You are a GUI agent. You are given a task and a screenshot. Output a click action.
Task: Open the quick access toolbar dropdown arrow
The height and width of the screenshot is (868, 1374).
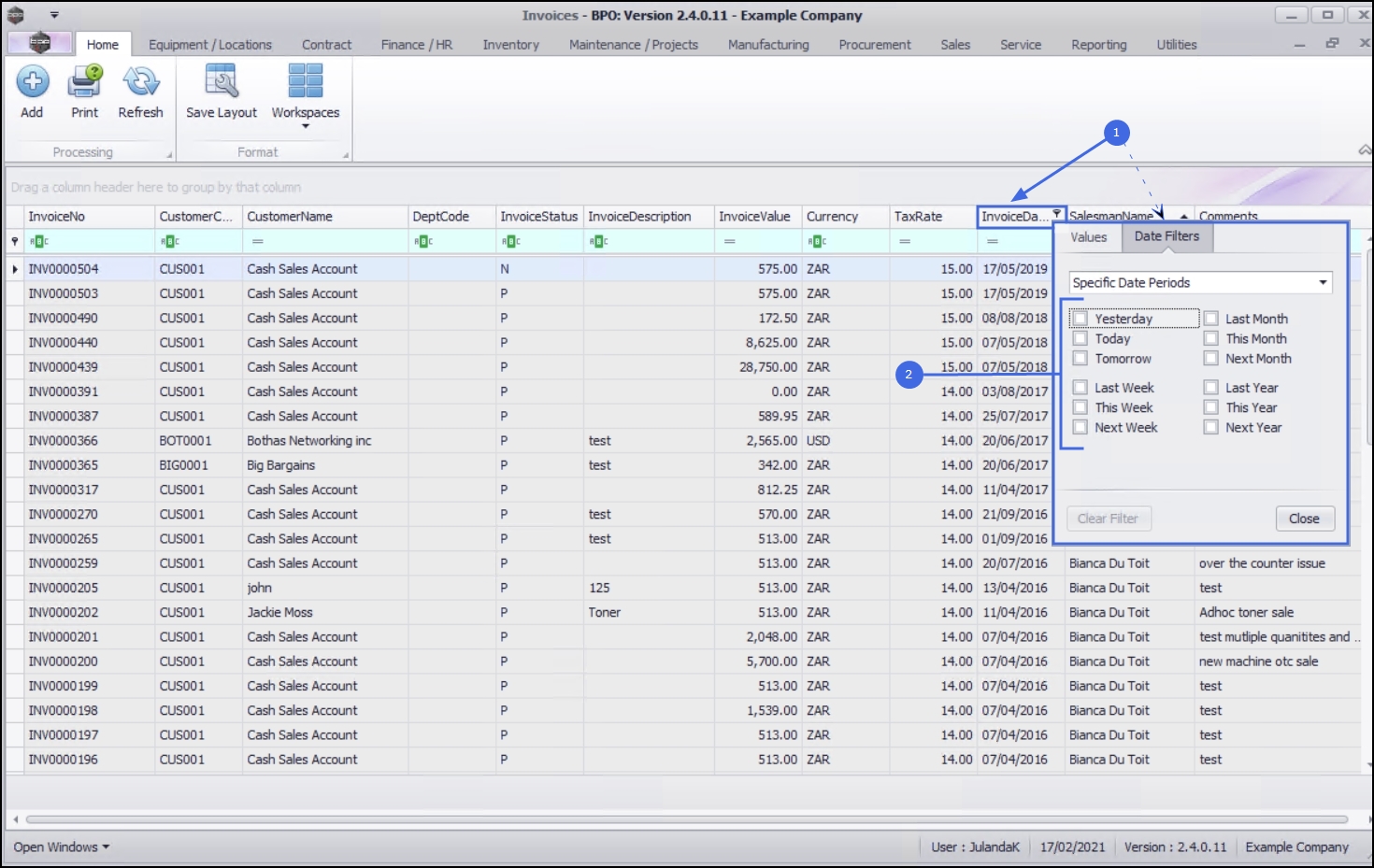54,15
